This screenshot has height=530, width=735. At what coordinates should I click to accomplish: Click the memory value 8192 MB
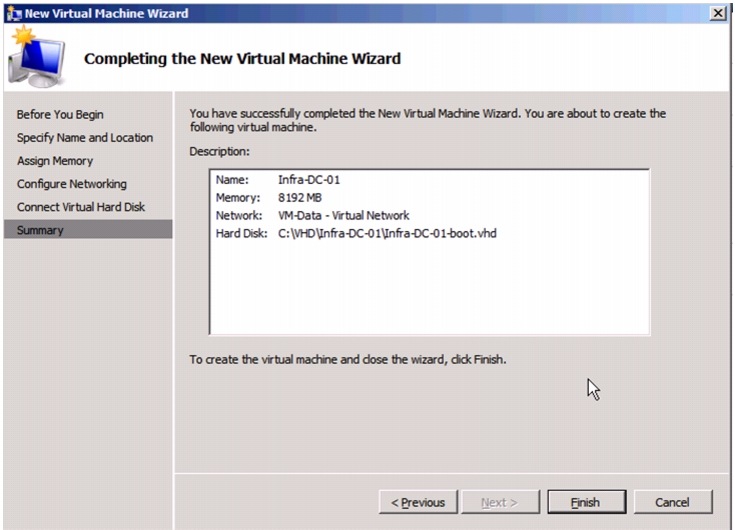300,197
